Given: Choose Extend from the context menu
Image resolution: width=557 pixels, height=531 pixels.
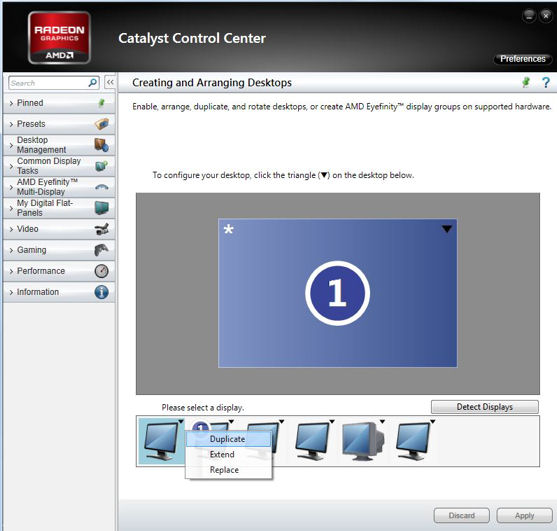Looking at the screenshot, I should point(222,454).
